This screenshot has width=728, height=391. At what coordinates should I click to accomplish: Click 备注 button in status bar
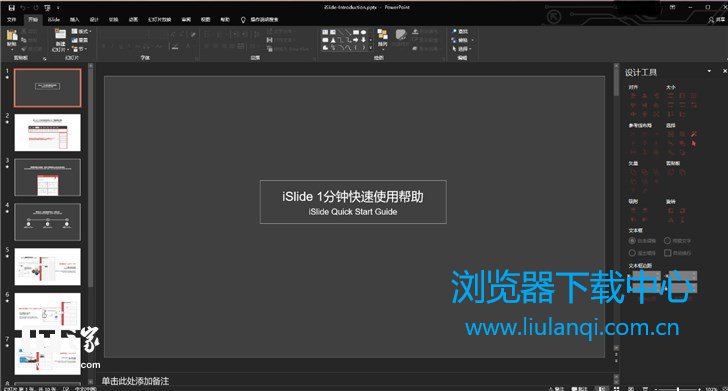(x=557, y=389)
